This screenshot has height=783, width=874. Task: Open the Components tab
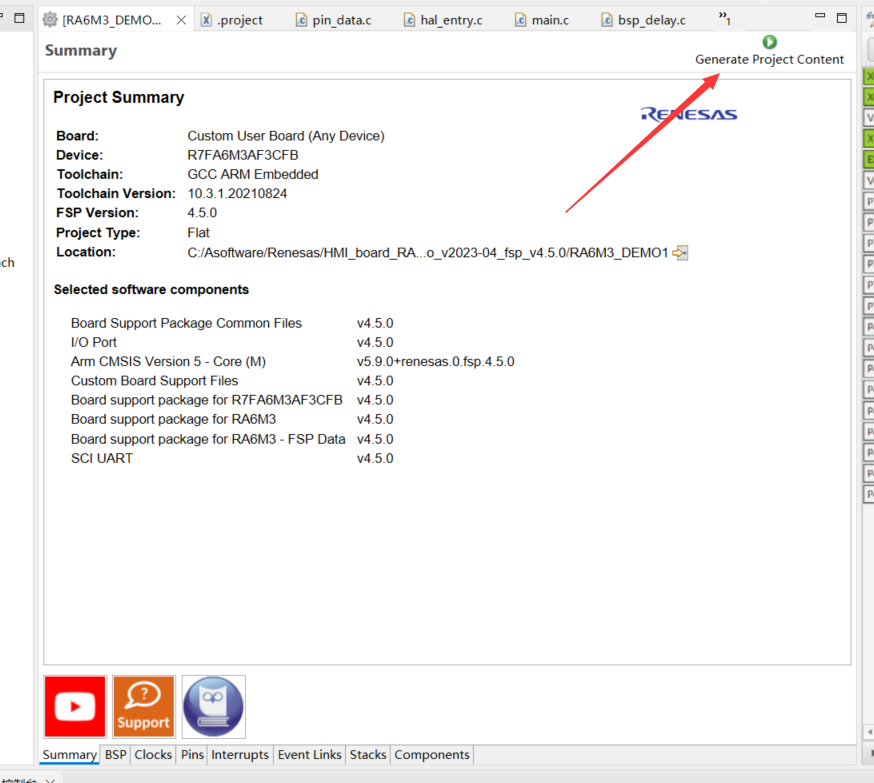pos(432,755)
